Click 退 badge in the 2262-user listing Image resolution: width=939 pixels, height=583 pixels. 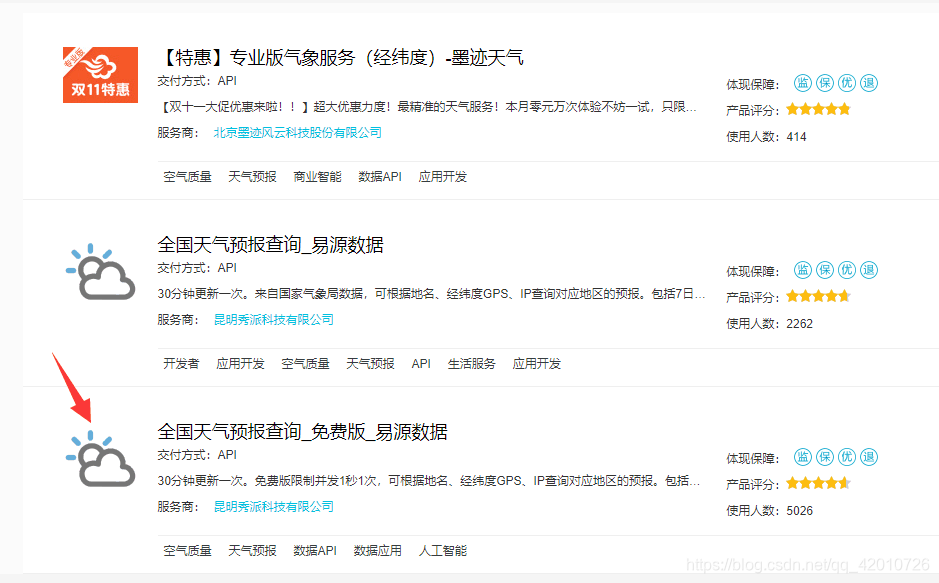[x=869, y=270]
